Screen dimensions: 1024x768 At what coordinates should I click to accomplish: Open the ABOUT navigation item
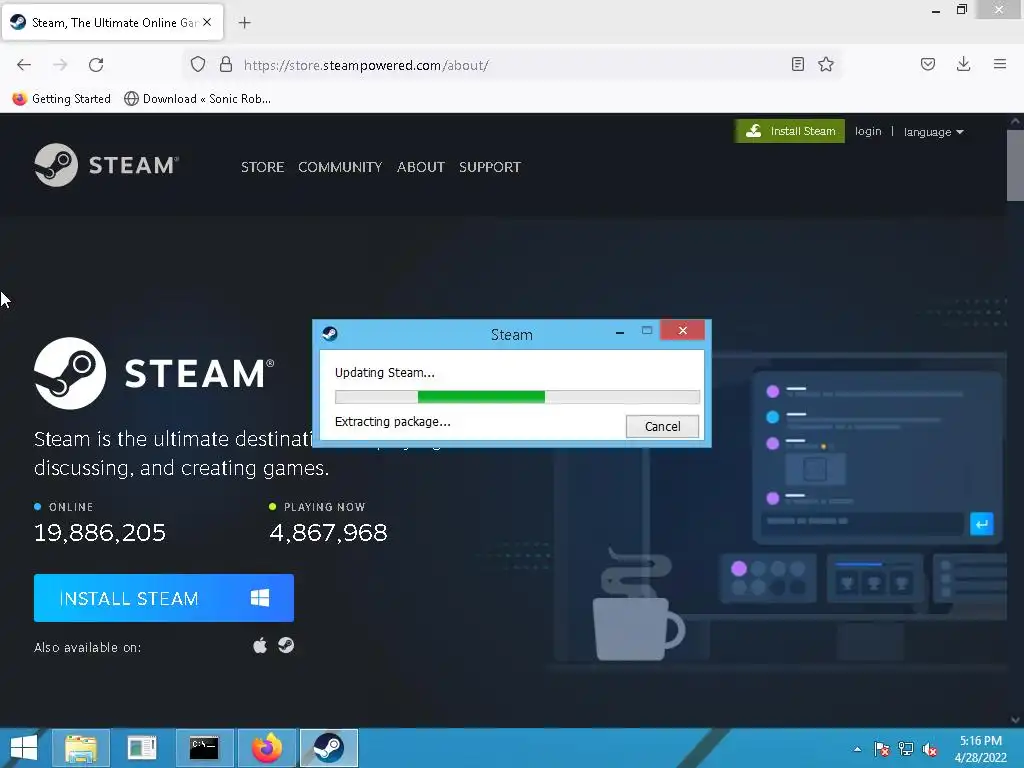(x=421, y=167)
